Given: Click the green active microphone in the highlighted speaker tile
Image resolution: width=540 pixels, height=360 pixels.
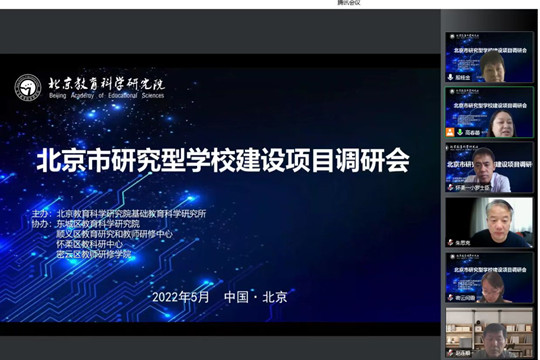Looking at the screenshot, I should [x=460, y=132].
